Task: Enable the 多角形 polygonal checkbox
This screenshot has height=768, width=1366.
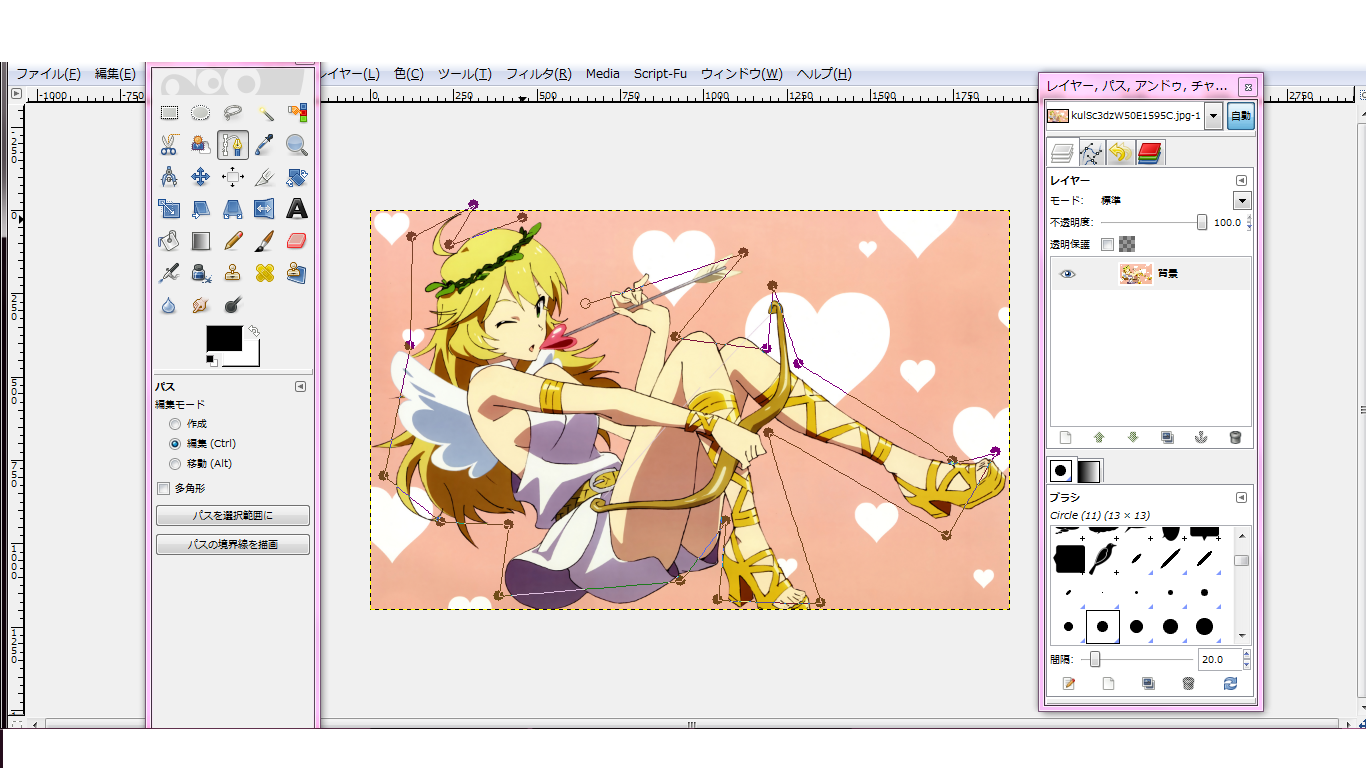Action: (x=164, y=489)
